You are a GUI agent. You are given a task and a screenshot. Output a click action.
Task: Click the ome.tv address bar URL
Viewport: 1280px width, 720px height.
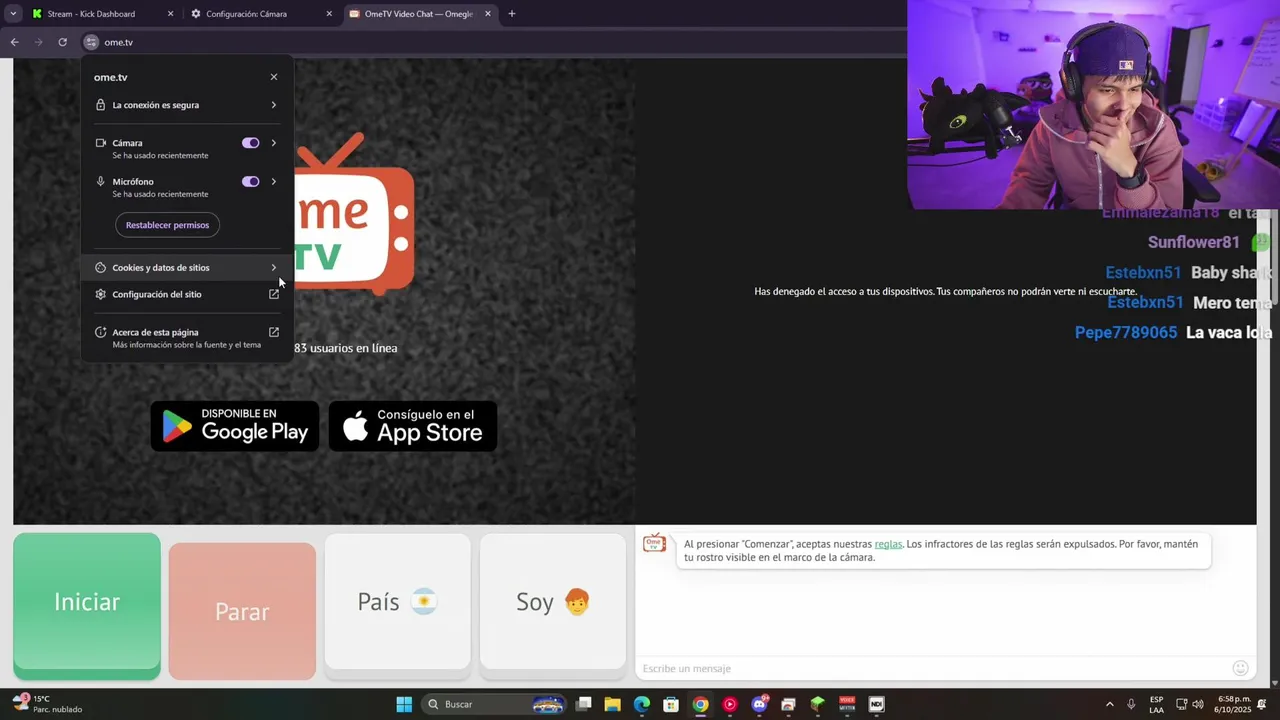(119, 42)
